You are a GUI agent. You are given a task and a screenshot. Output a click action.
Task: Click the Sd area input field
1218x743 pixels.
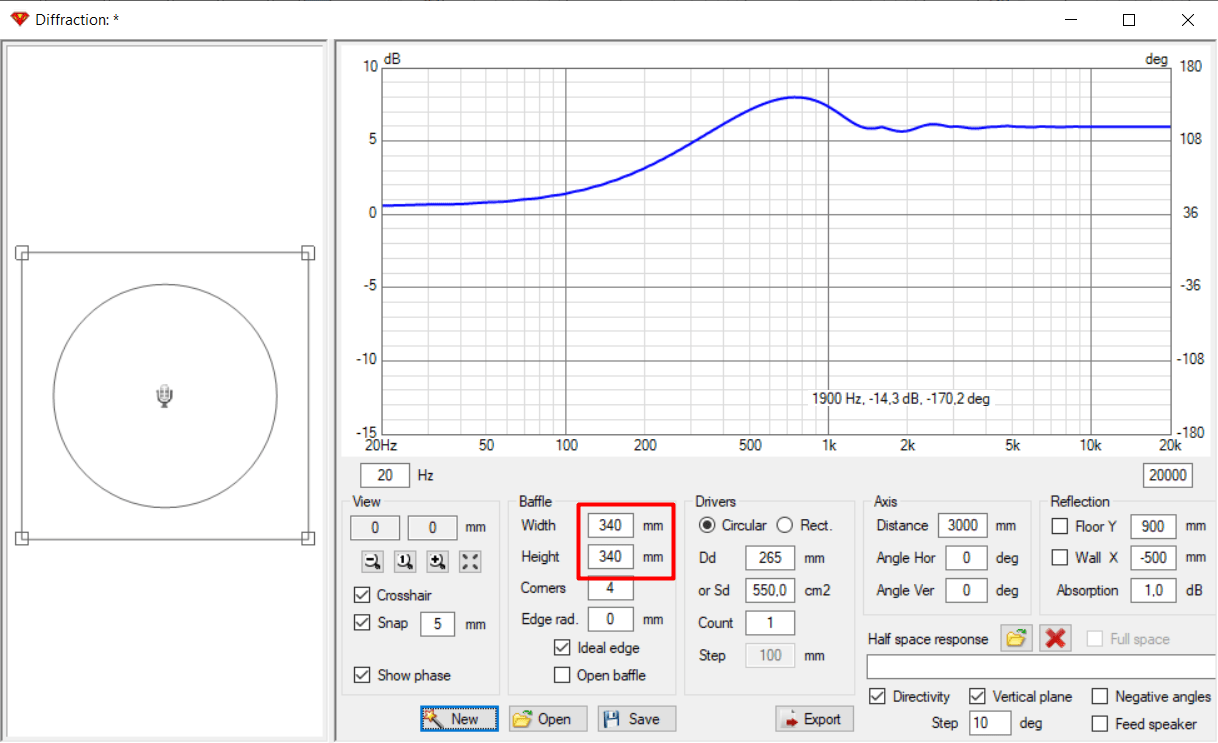[x=770, y=590]
